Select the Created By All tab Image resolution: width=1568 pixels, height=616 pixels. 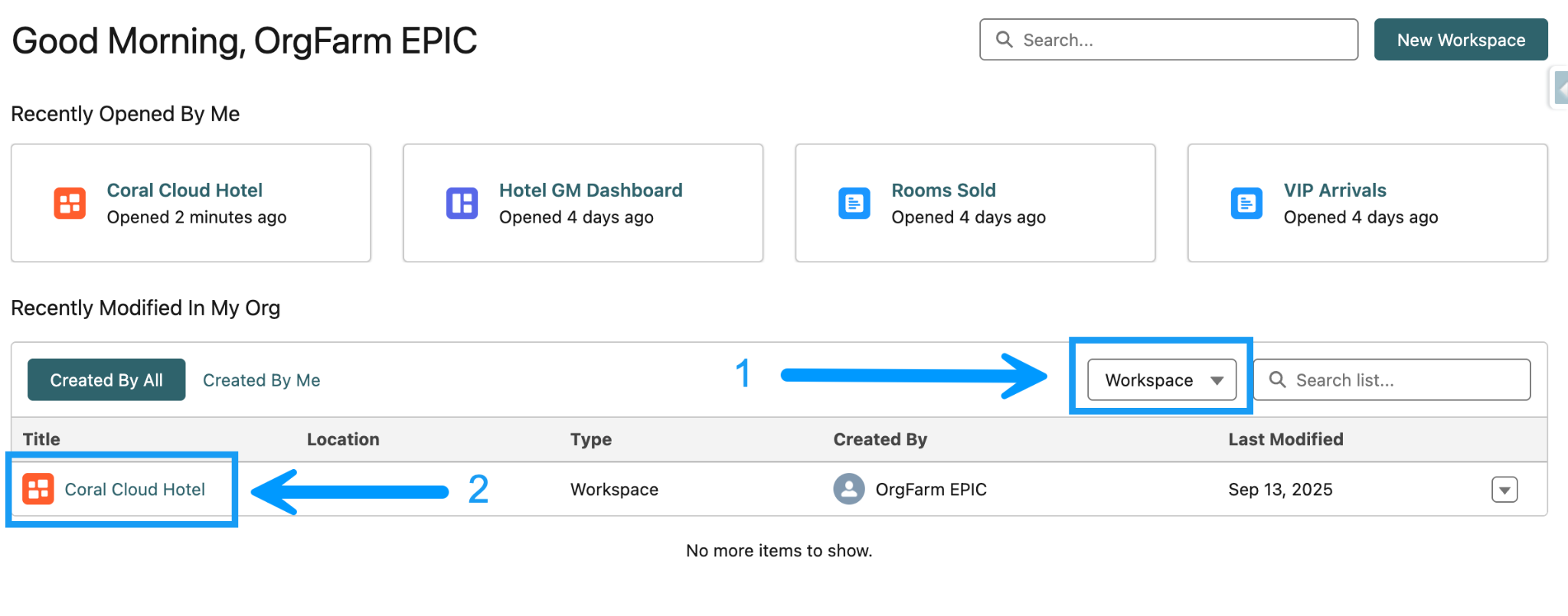tap(106, 380)
